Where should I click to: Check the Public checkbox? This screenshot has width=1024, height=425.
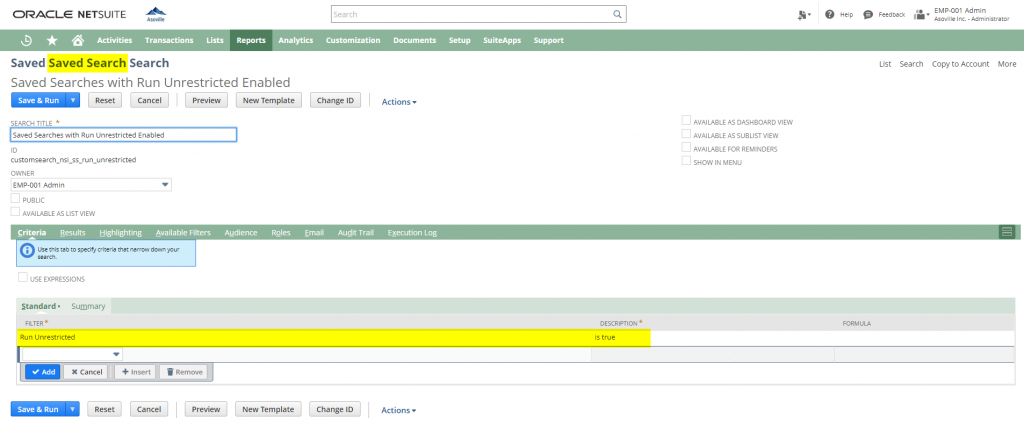15,198
